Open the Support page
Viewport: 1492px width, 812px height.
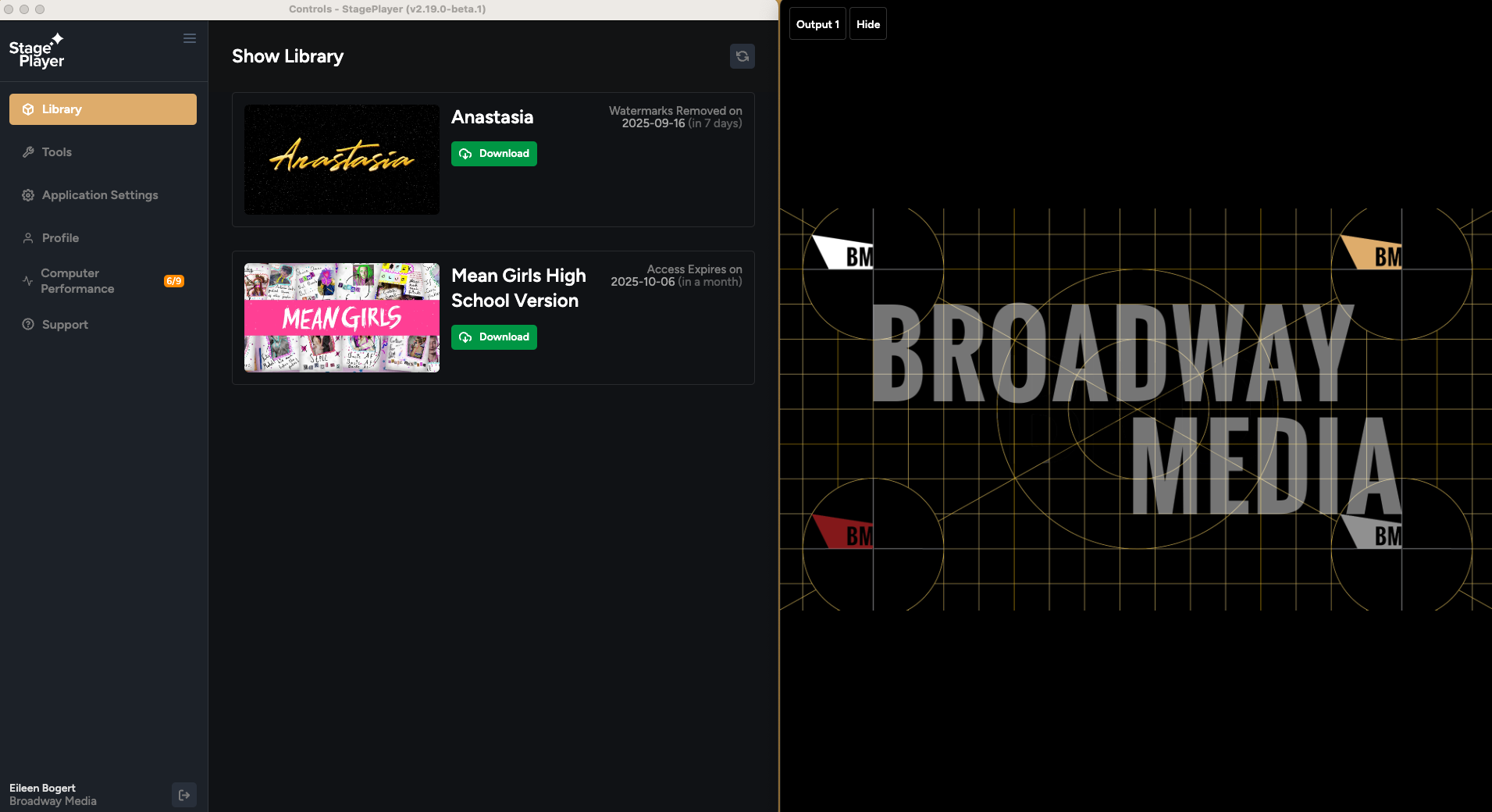(x=103, y=324)
